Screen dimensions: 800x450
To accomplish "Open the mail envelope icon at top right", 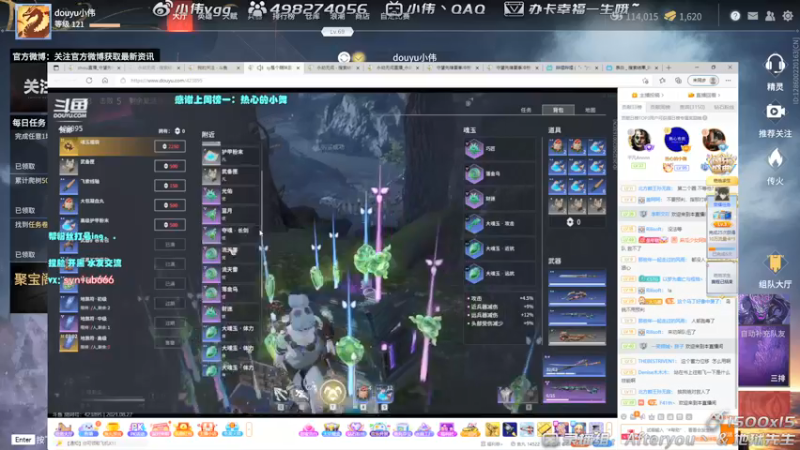I will pos(753,16).
